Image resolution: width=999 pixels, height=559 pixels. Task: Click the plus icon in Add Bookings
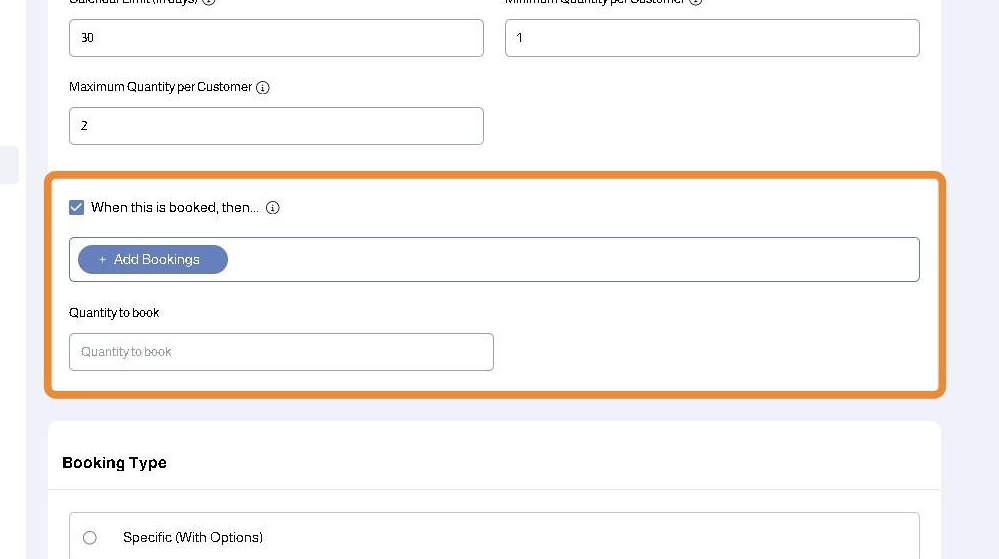coord(102,260)
